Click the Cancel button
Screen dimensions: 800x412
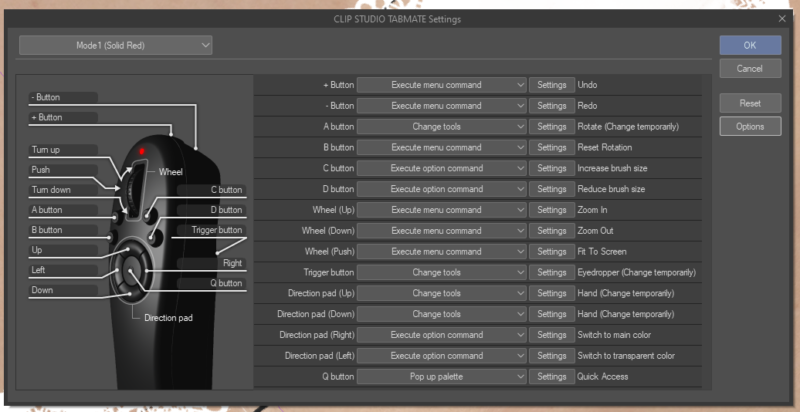coord(750,68)
